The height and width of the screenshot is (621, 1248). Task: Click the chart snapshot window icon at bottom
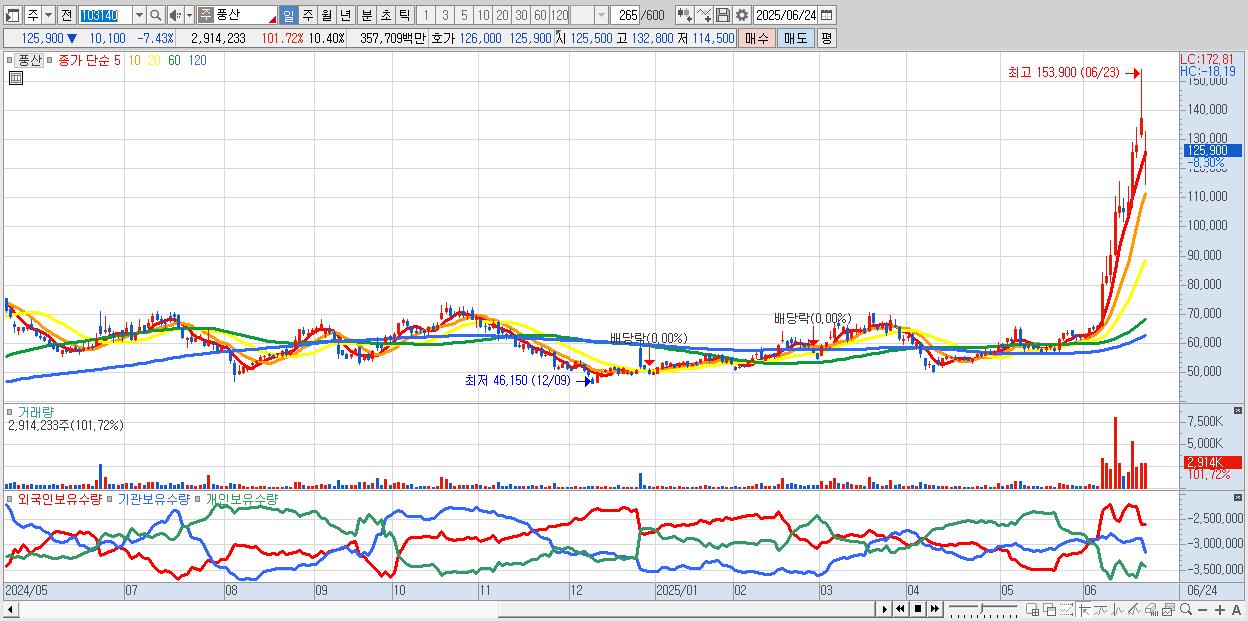1168,609
